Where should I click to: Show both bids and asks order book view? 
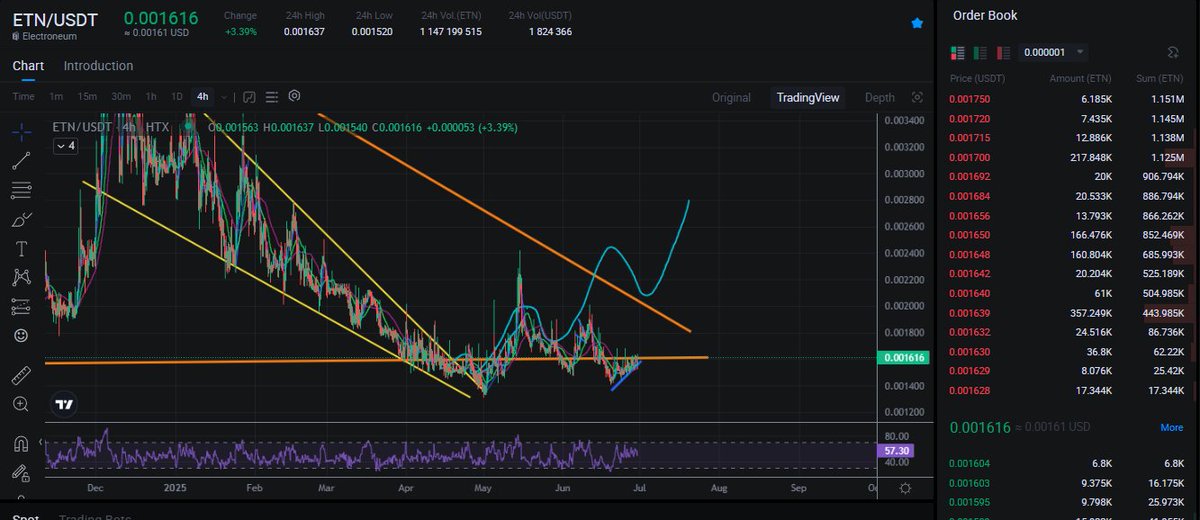click(x=958, y=52)
